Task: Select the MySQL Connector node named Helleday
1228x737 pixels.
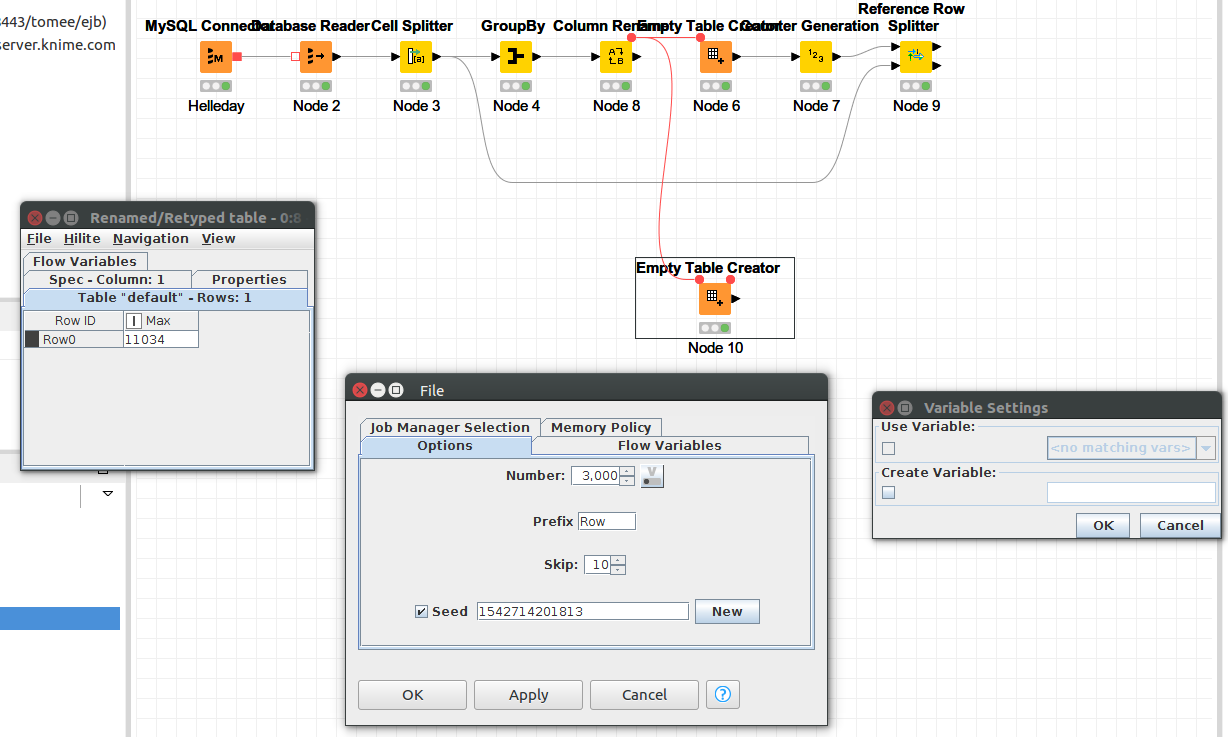Action: click(x=215, y=57)
